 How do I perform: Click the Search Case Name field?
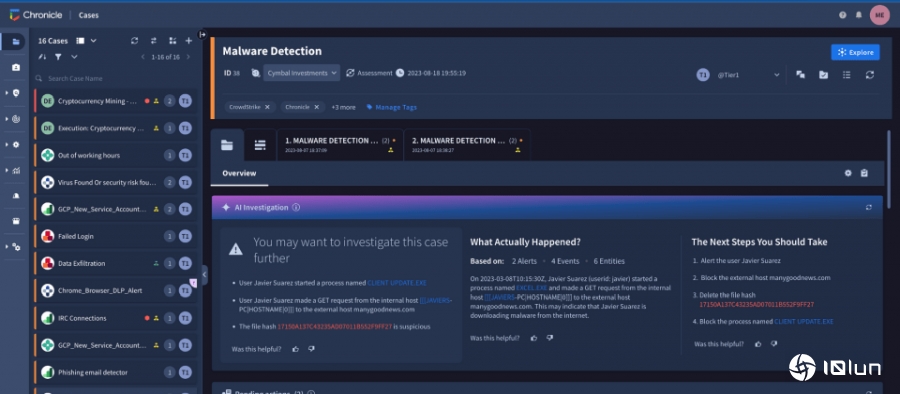pyautogui.click(x=115, y=78)
